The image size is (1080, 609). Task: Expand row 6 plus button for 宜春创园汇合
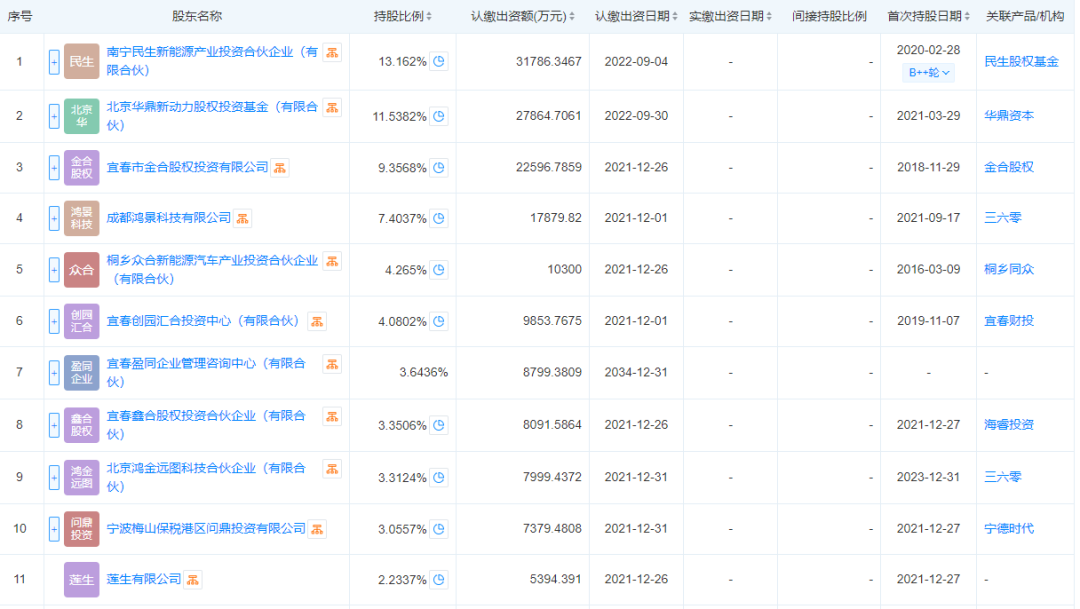tap(54, 322)
